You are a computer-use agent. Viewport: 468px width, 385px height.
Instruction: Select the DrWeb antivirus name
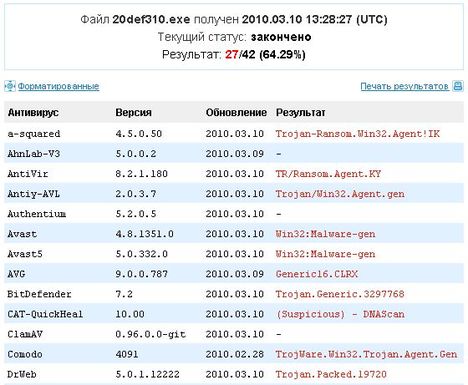(22, 374)
